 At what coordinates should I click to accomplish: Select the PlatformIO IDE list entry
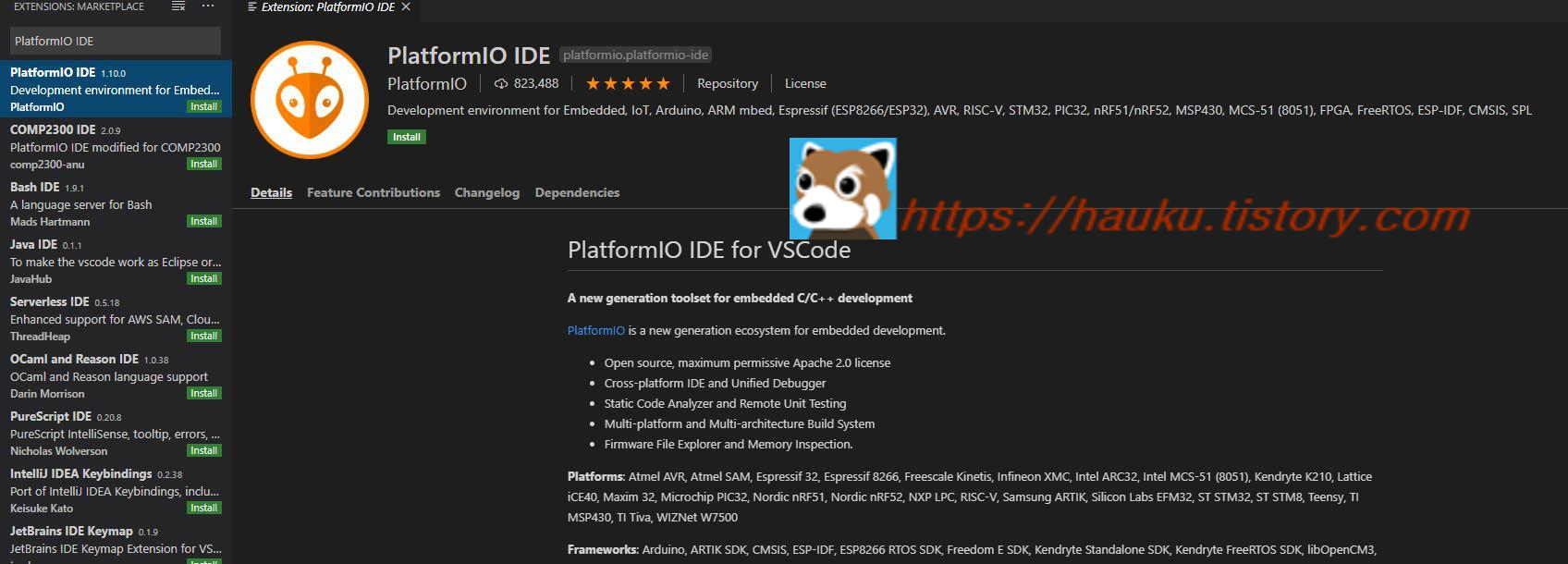pos(116,89)
